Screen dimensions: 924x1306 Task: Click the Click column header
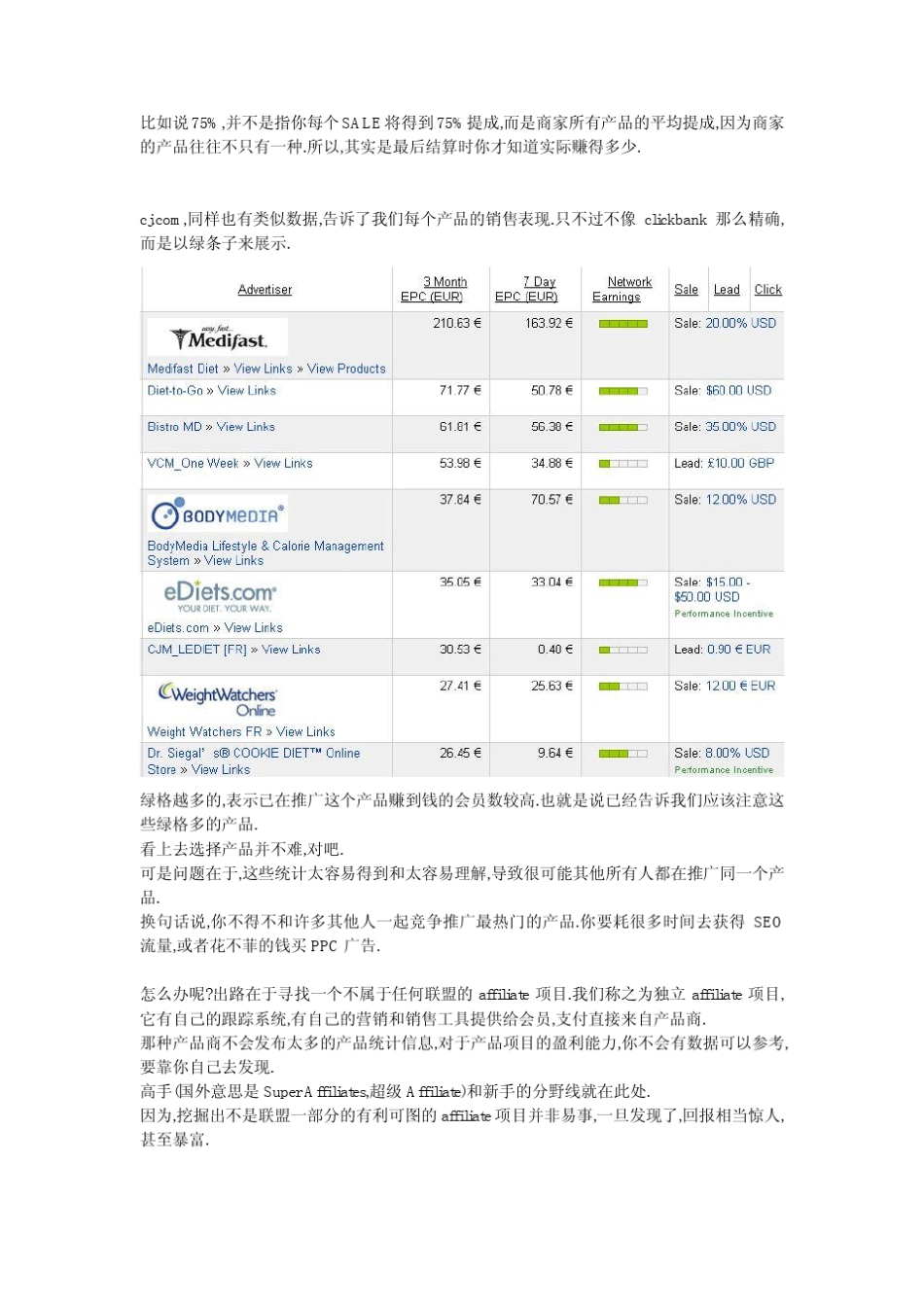pos(768,290)
